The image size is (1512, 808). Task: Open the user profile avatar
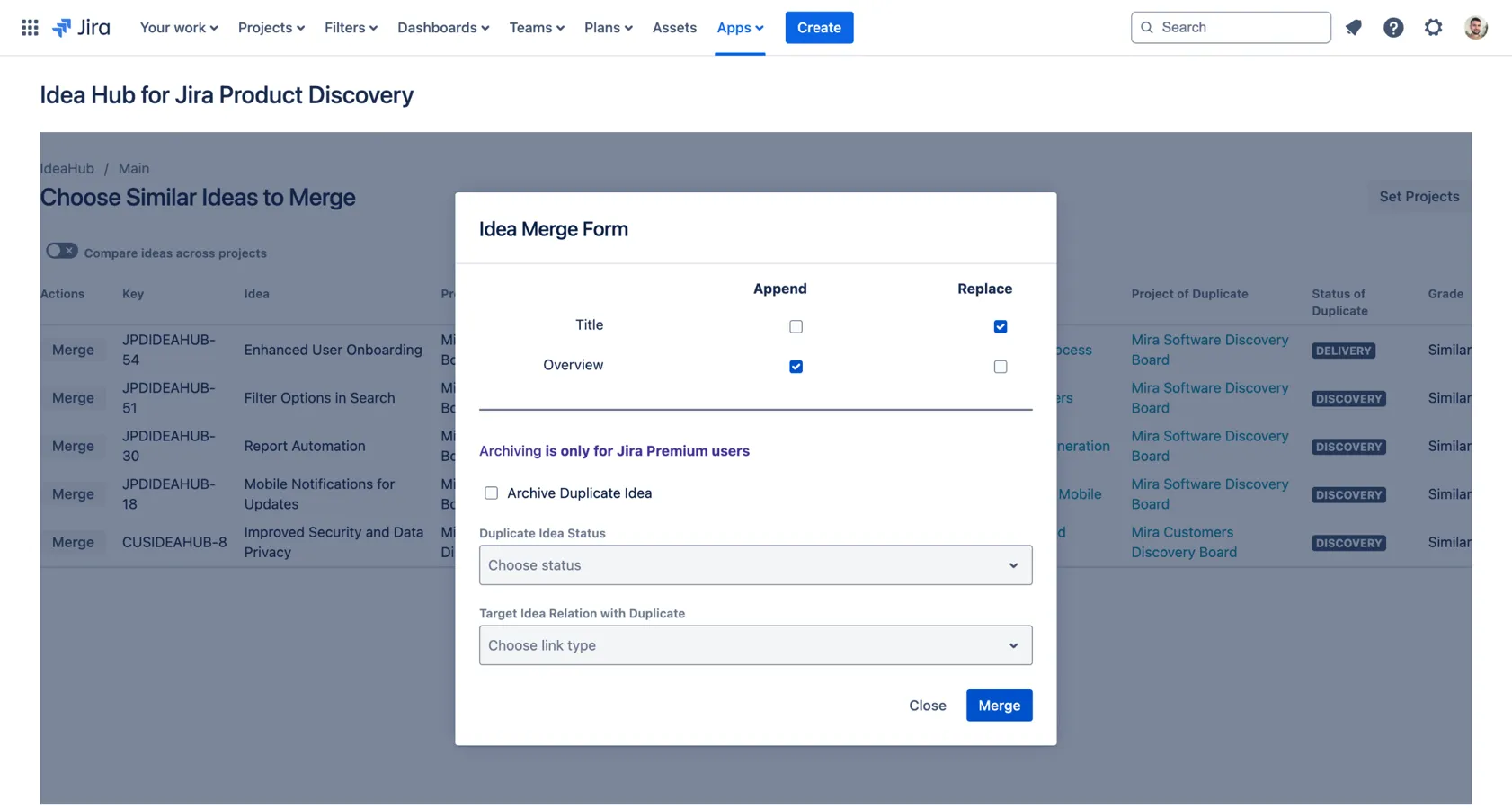(x=1475, y=27)
